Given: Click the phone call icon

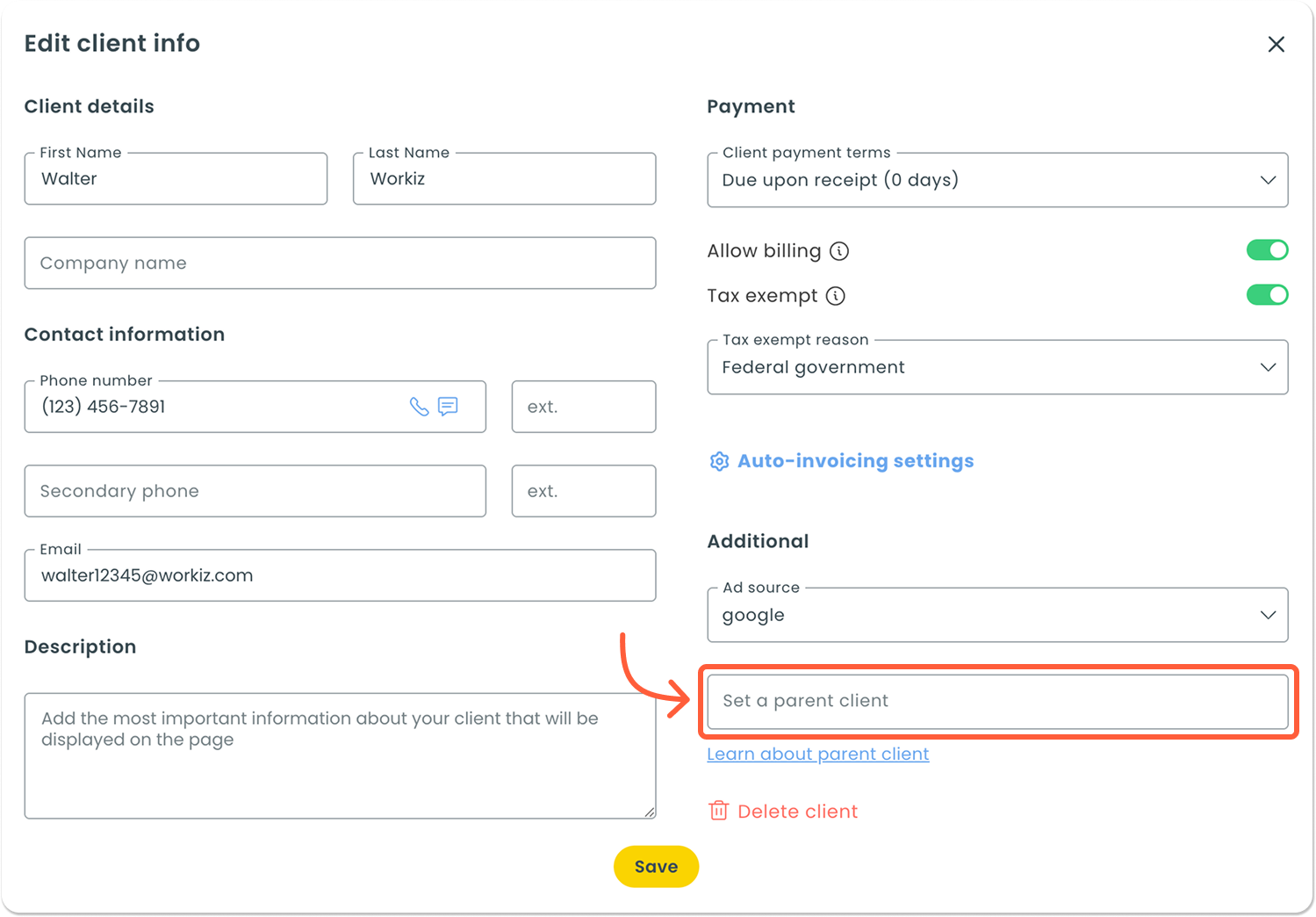Looking at the screenshot, I should click(420, 407).
